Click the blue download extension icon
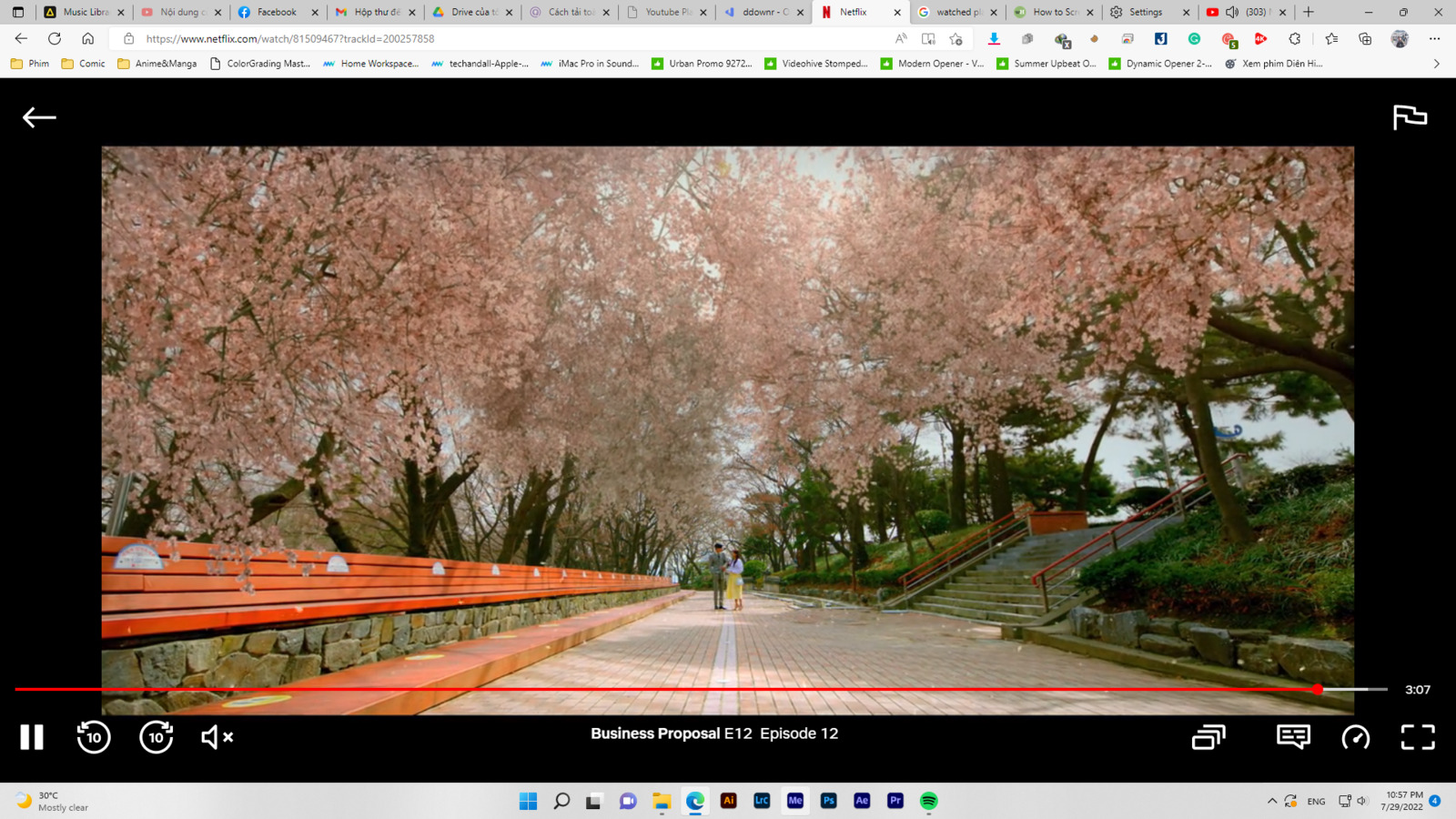 coord(994,38)
